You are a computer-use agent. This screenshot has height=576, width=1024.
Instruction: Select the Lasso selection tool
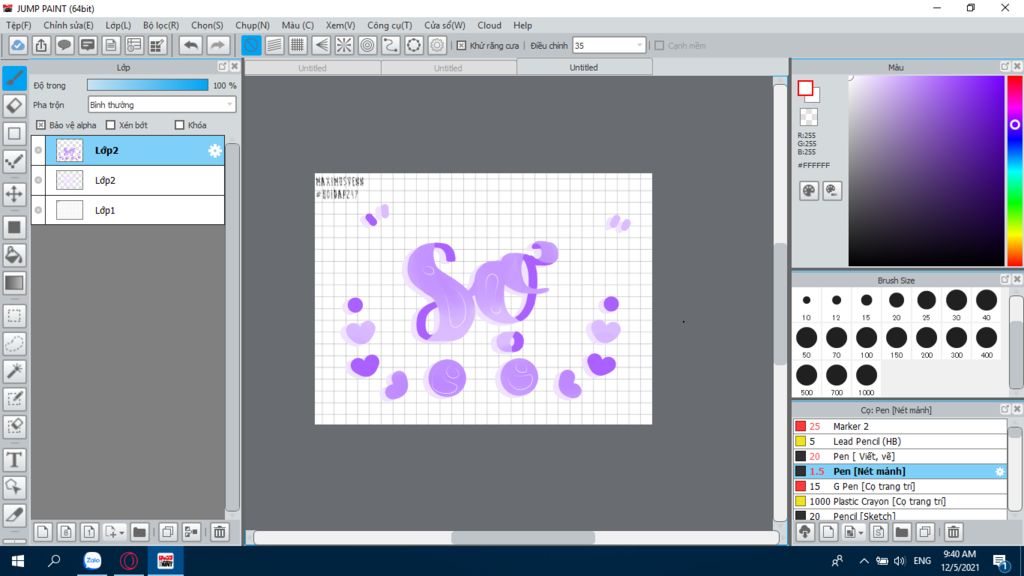pyautogui.click(x=14, y=344)
